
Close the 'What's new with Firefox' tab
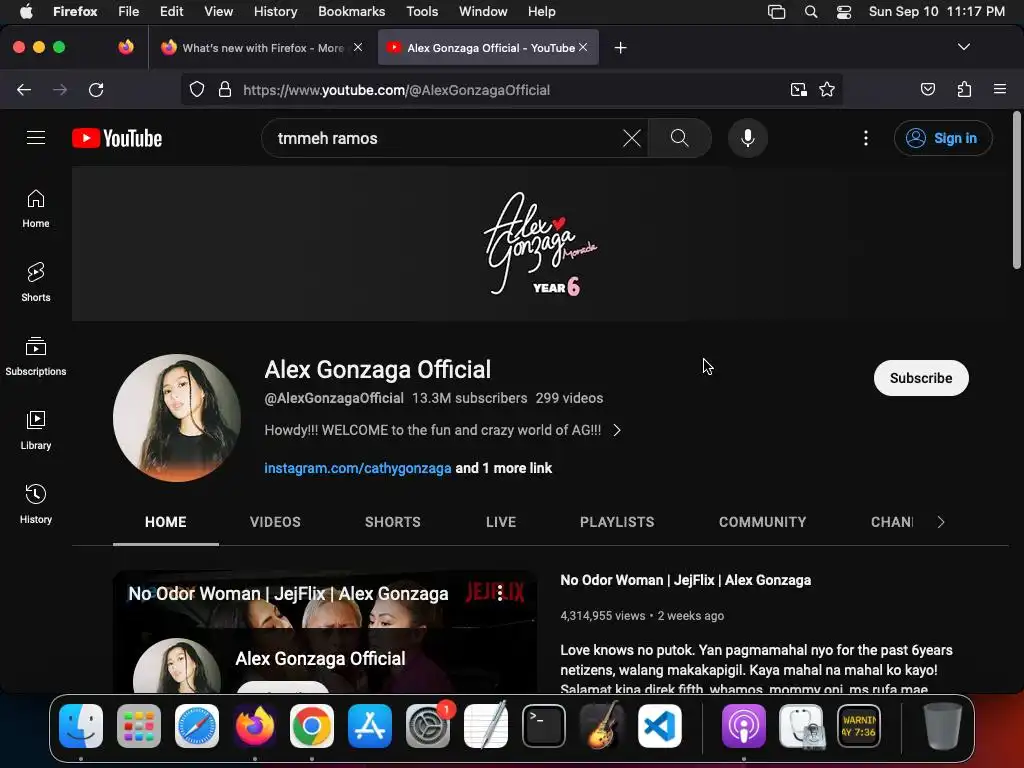click(358, 47)
